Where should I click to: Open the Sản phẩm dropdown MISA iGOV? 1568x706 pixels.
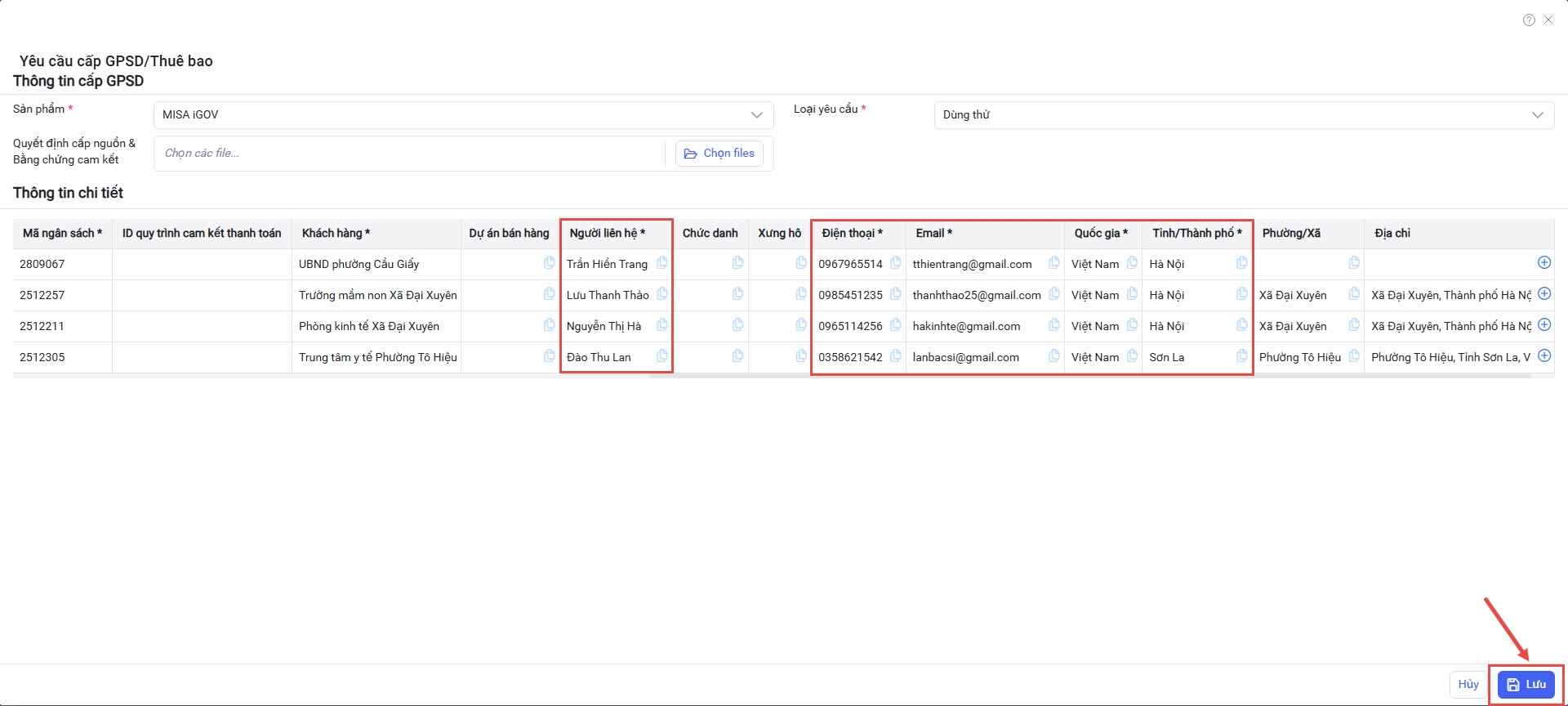pyautogui.click(x=463, y=115)
